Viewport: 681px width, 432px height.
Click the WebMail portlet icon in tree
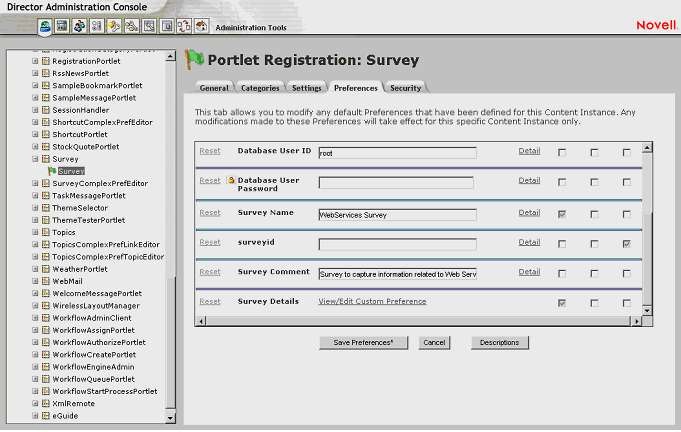point(45,281)
